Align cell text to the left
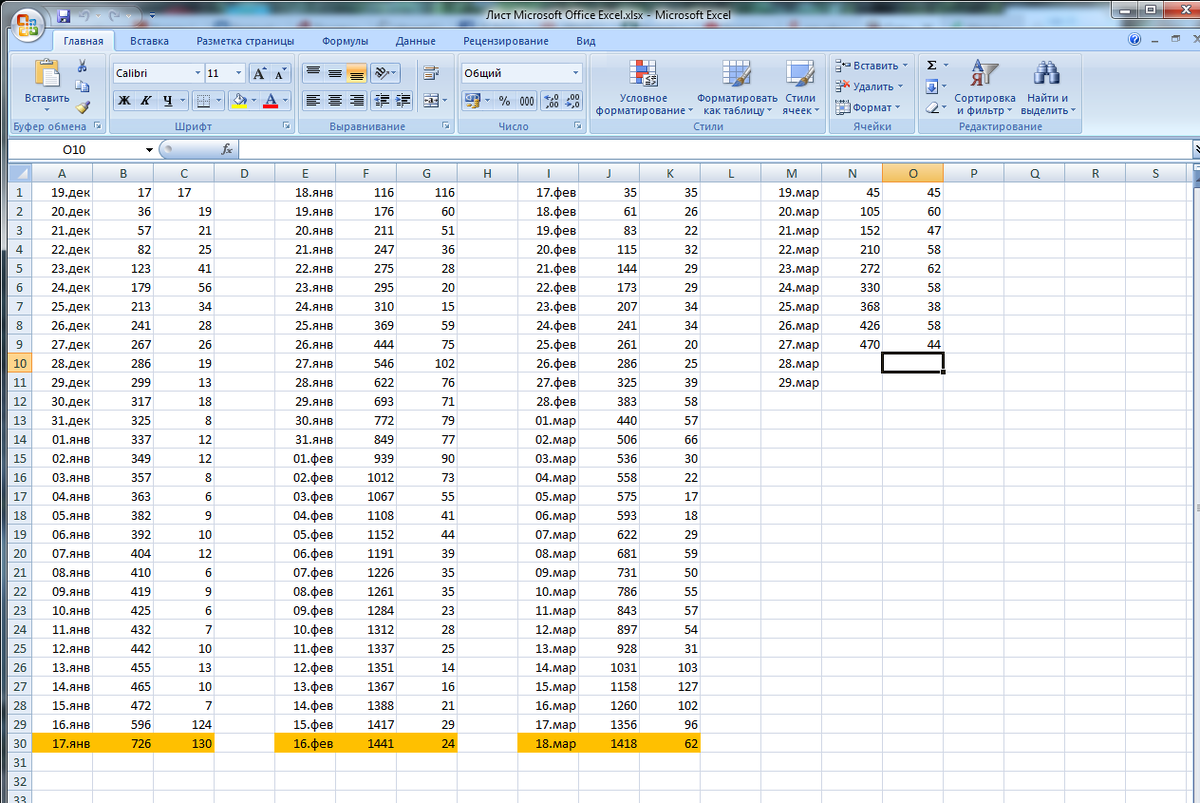1200x803 pixels. [313, 100]
